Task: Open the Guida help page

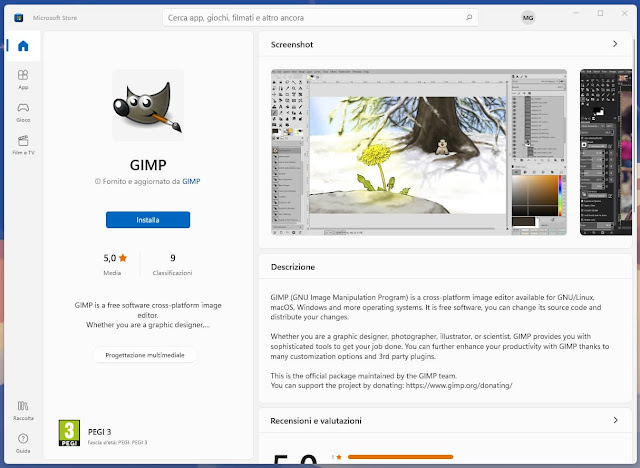Action: 23,443
